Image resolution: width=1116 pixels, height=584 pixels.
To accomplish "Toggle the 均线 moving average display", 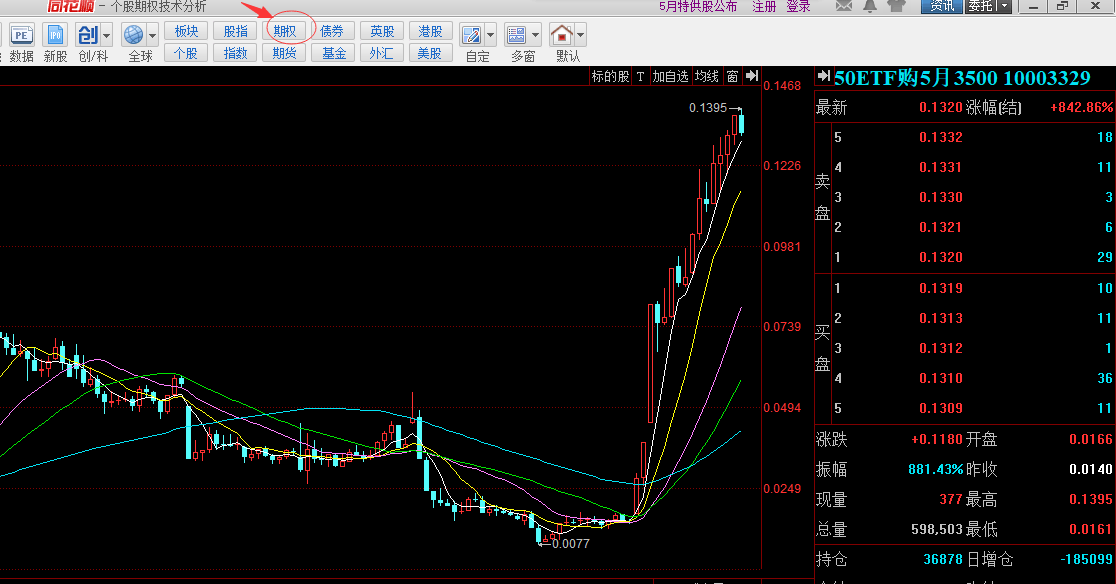I will [707, 76].
